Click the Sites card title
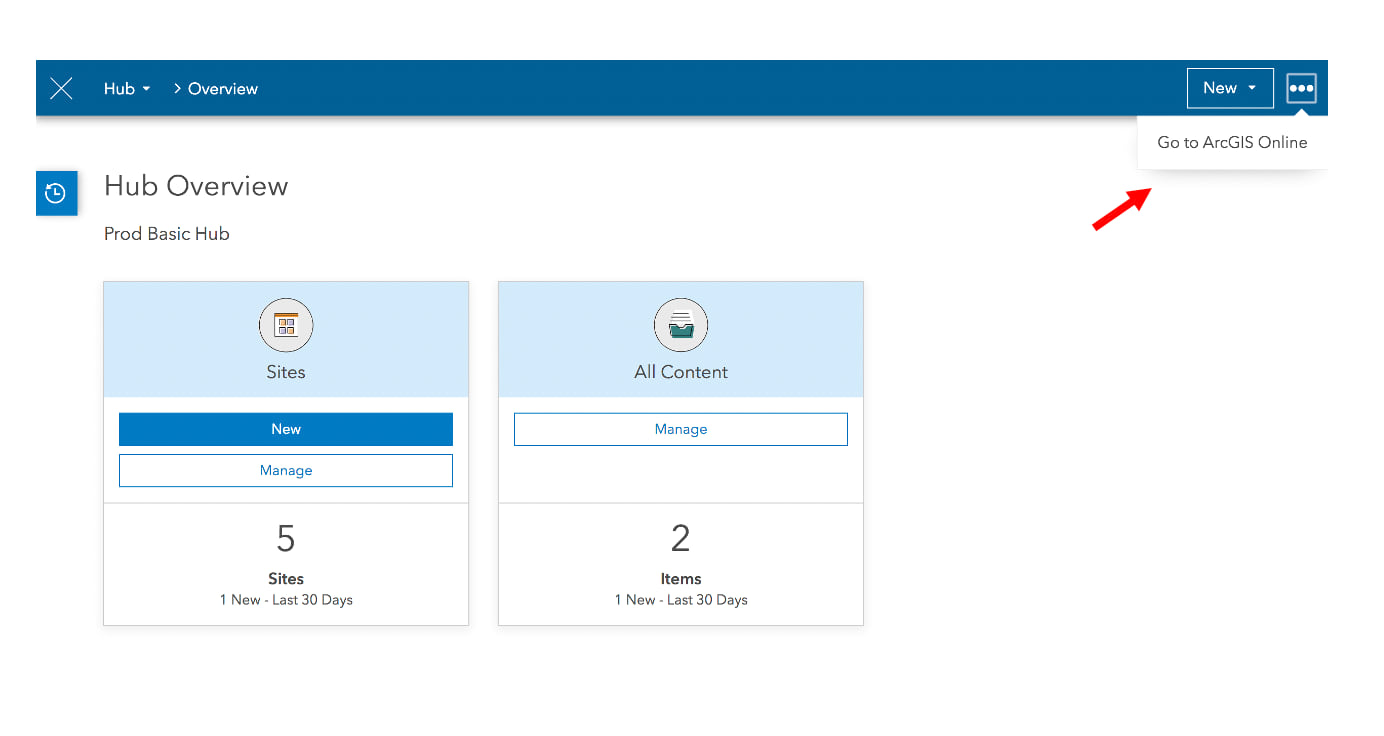This screenshot has height=736, width=1384. (286, 372)
